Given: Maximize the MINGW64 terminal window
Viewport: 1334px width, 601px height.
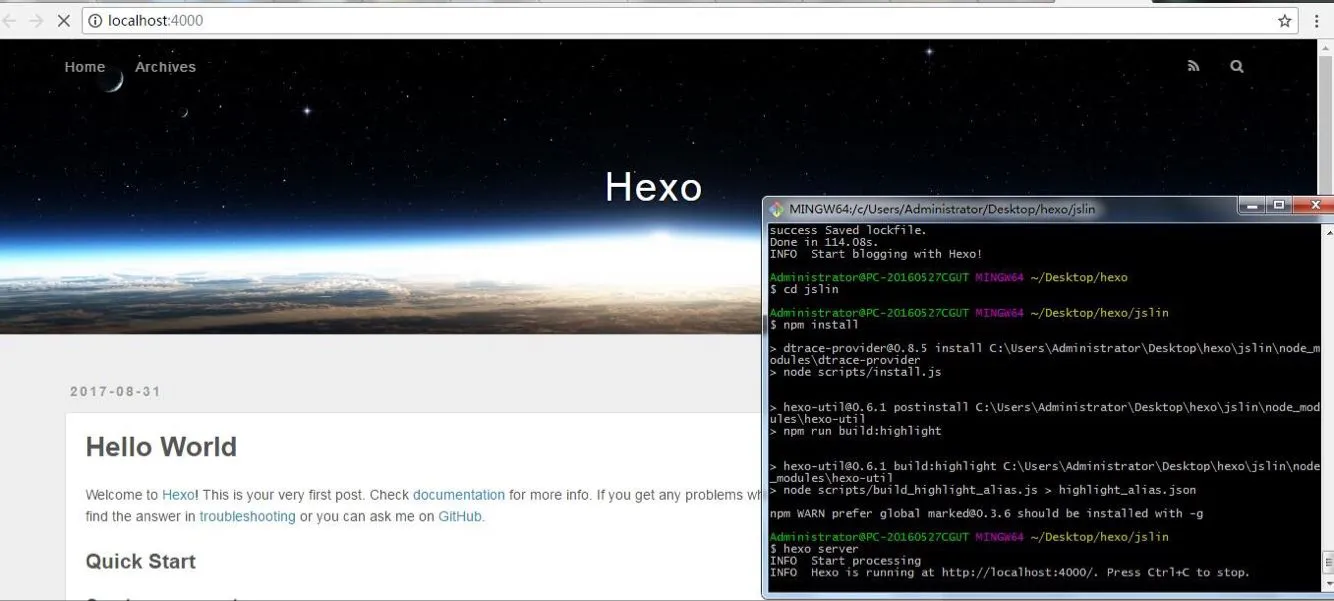Looking at the screenshot, I should pyautogui.click(x=1278, y=205).
